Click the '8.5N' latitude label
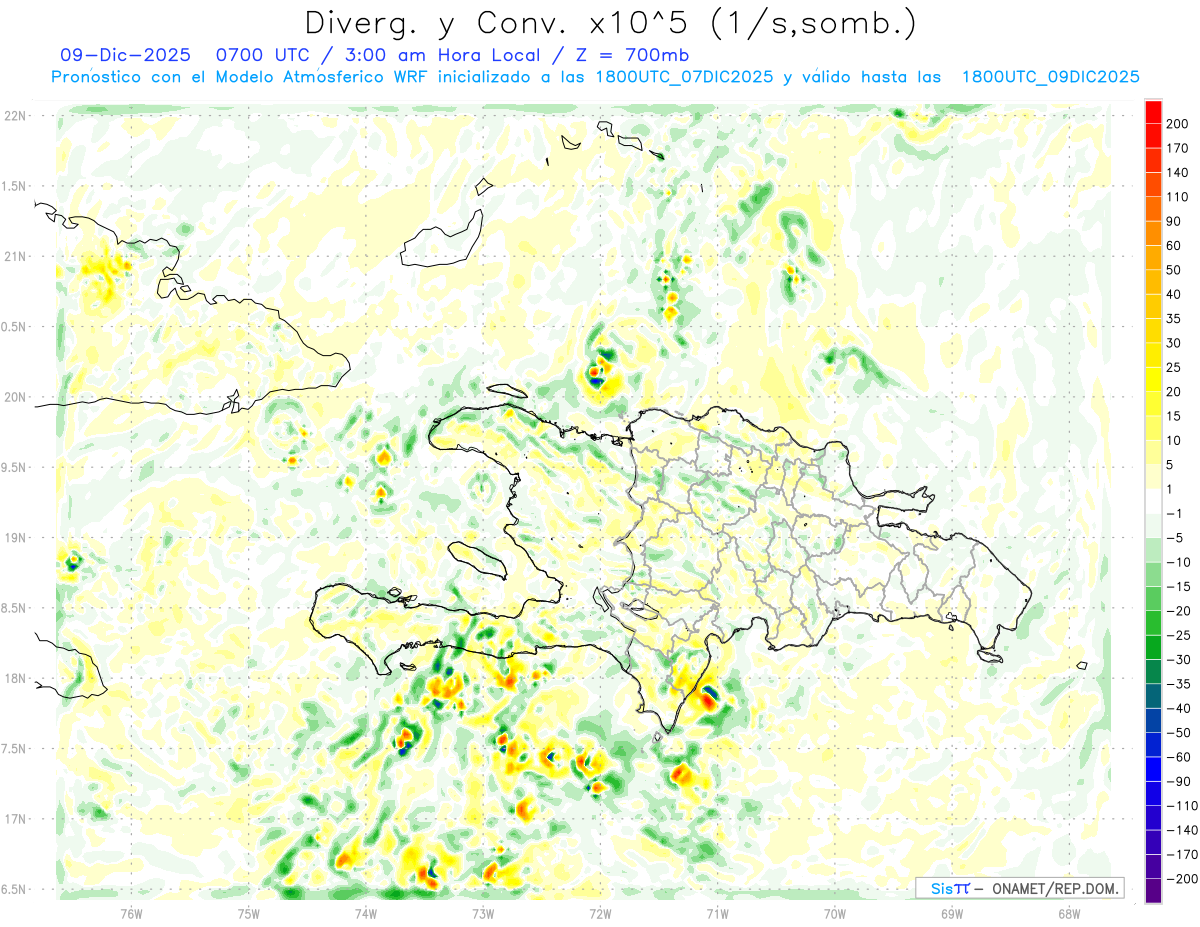1200x927 pixels. click(x=14, y=609)
